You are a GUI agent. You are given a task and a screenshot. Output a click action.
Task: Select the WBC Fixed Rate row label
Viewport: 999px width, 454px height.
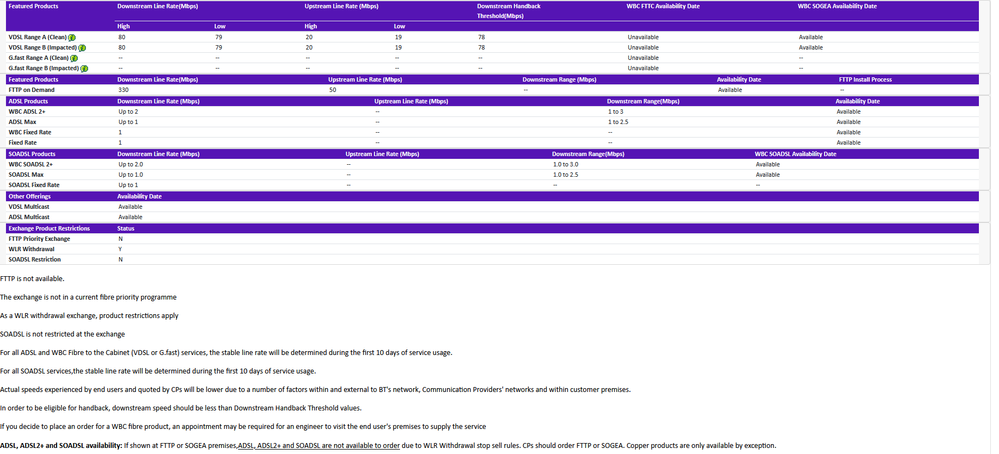[29, 132]
